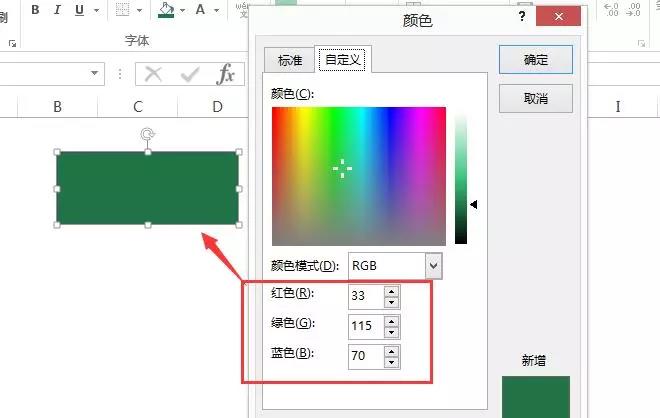Click the Insert Function fx icon
Image resolution: width=660 pixels, height=418 pixels.
[226, 74]
